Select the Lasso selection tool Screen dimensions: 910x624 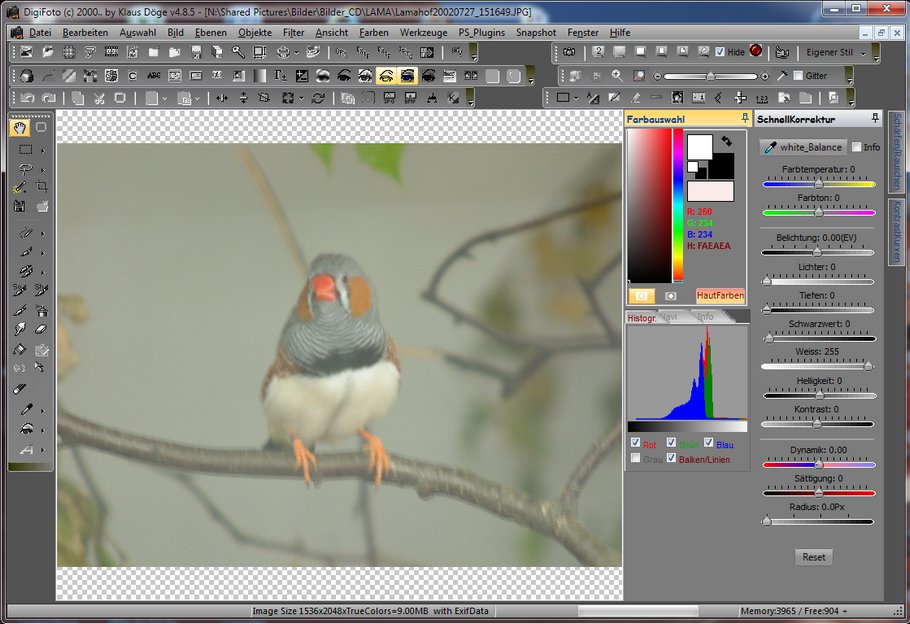pyautogui.click(x=25, y=168)
